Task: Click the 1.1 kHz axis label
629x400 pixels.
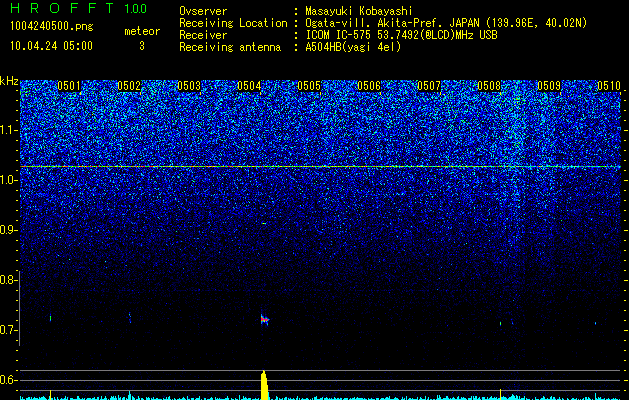Action: [x=7, y=130]
